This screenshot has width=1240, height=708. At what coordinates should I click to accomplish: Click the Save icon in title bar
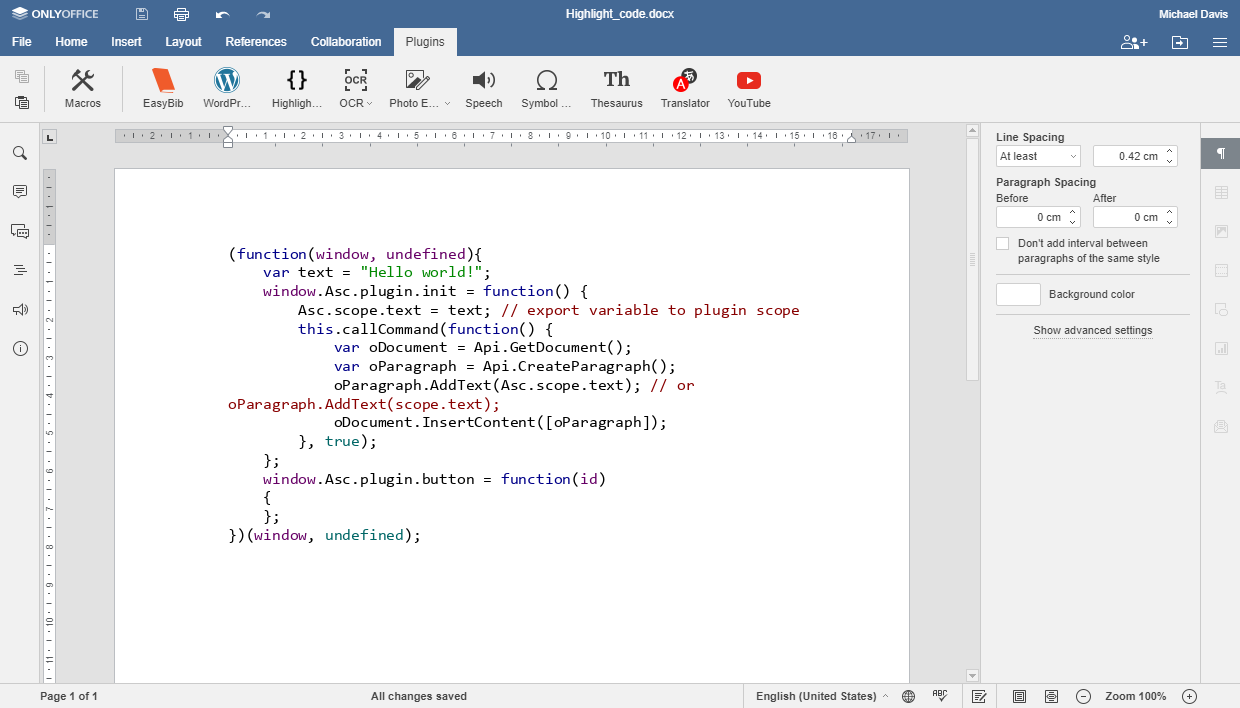coord(142,14)
